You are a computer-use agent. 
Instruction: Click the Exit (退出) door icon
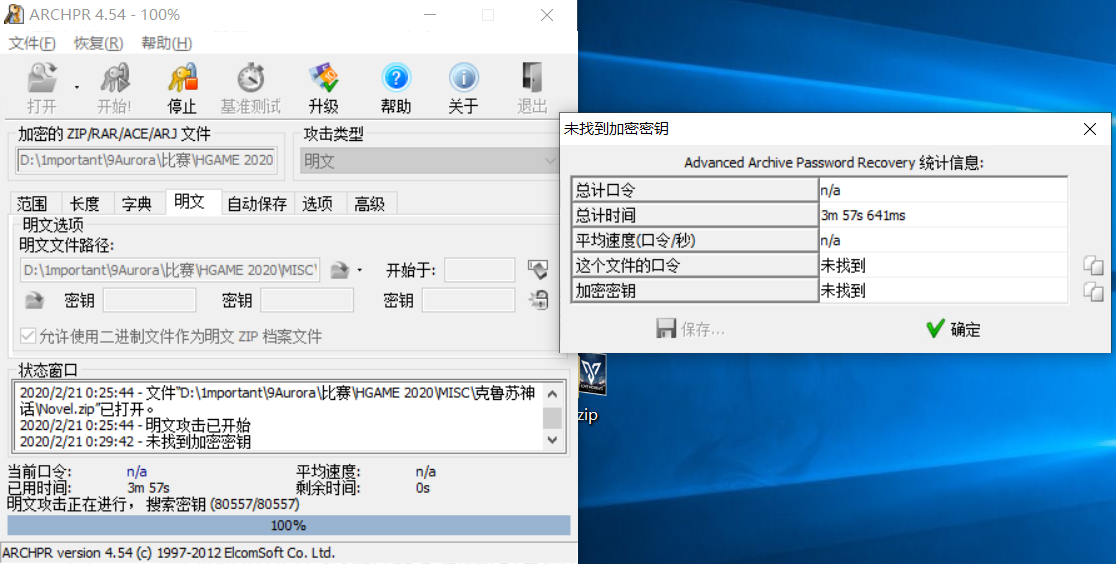532,78
